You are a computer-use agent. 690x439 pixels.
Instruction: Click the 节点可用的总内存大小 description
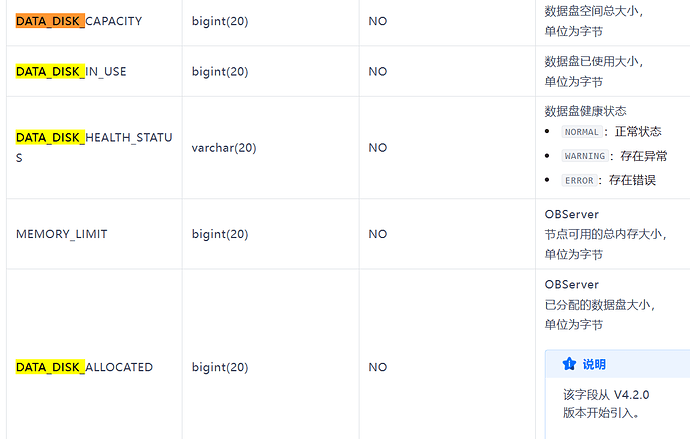pos(605,234)
